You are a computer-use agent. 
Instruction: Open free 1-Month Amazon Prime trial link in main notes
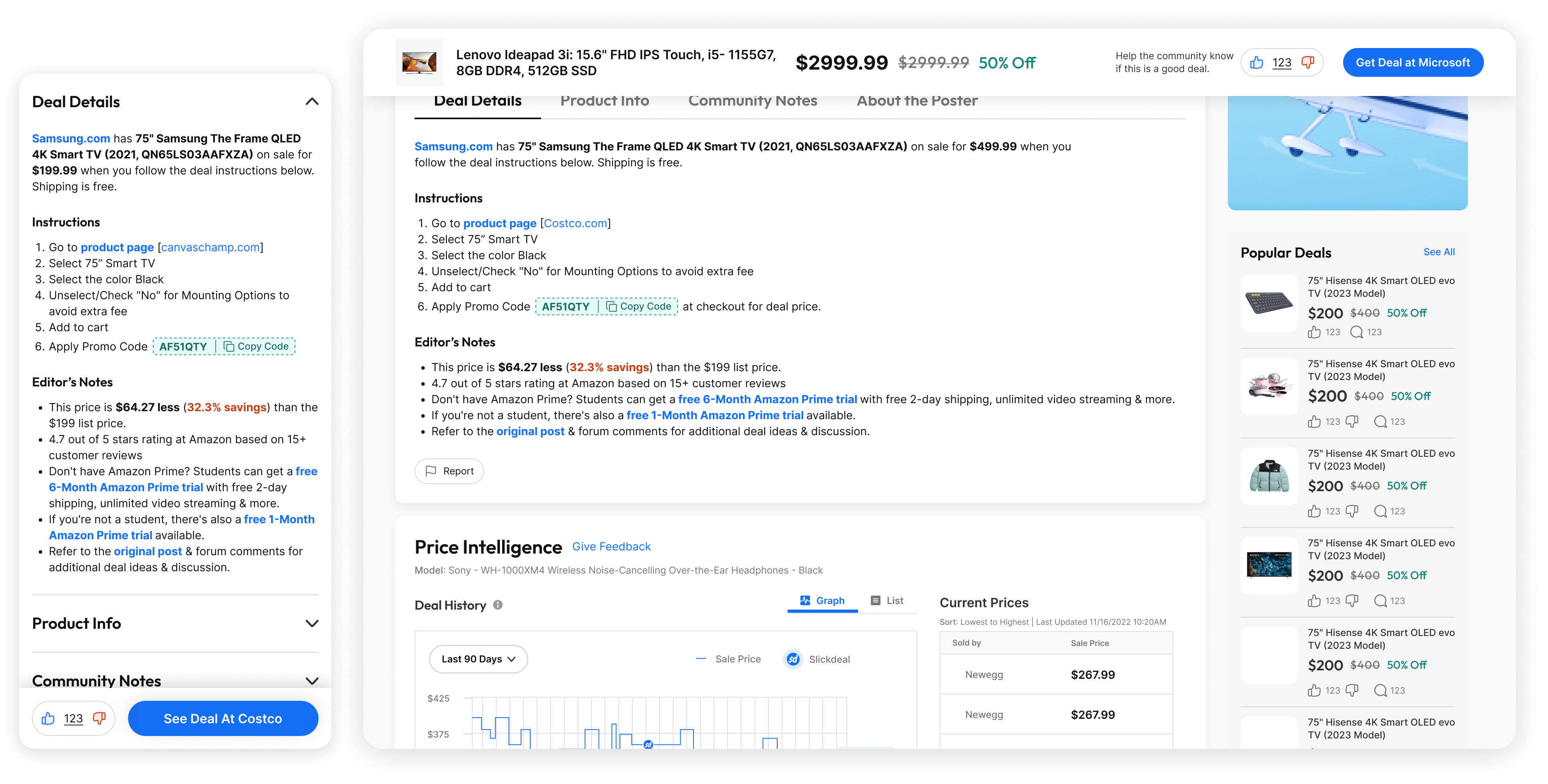714,416
